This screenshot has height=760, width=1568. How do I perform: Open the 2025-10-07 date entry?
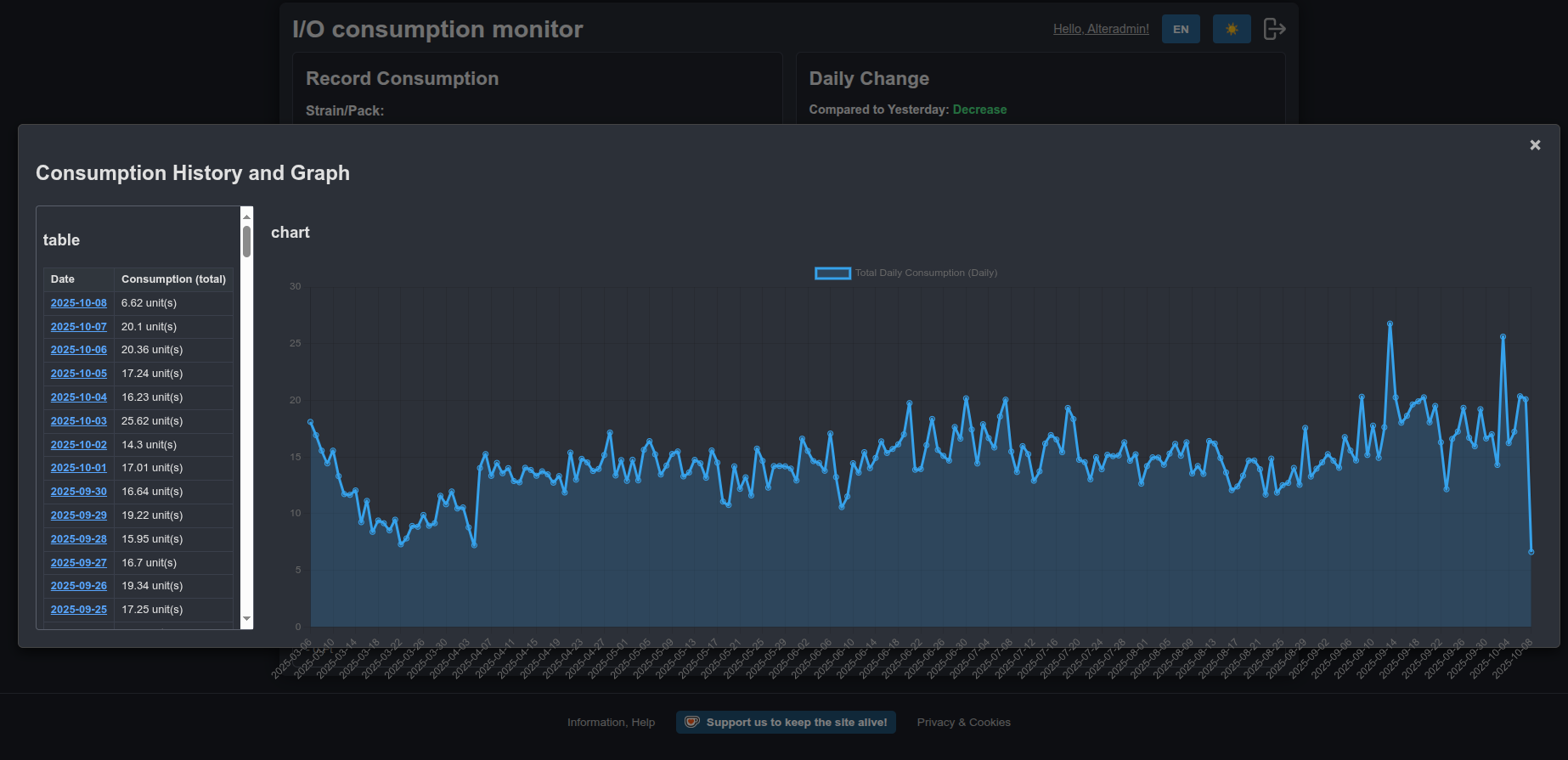79,327
